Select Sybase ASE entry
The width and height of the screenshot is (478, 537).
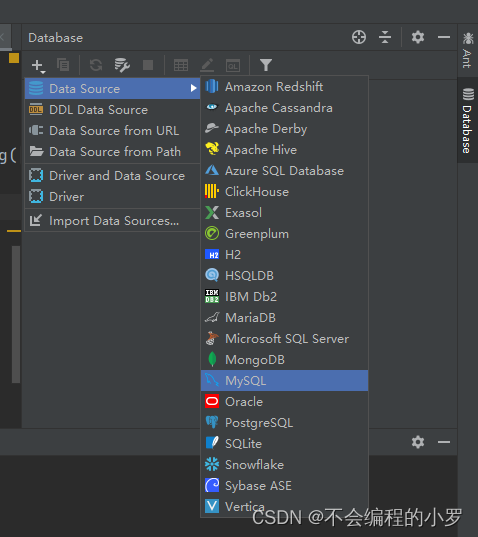(x=285, y=485)
